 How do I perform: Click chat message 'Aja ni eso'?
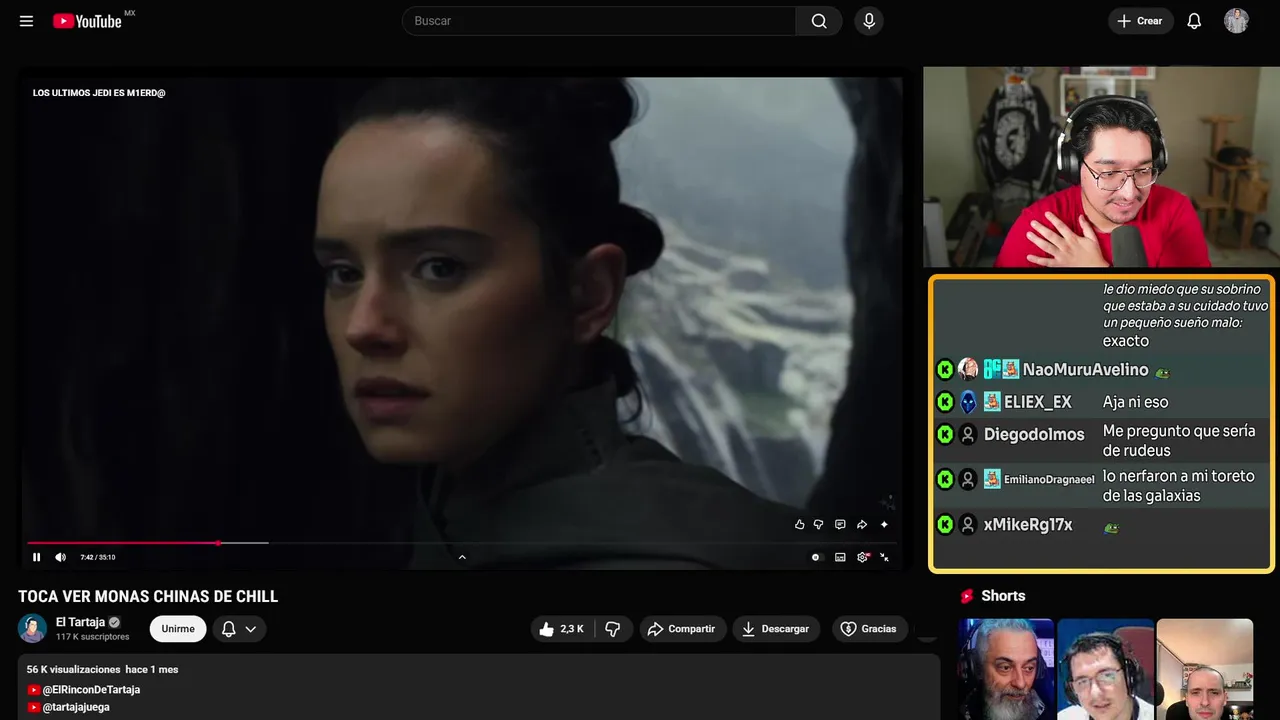click(1136, 402)
